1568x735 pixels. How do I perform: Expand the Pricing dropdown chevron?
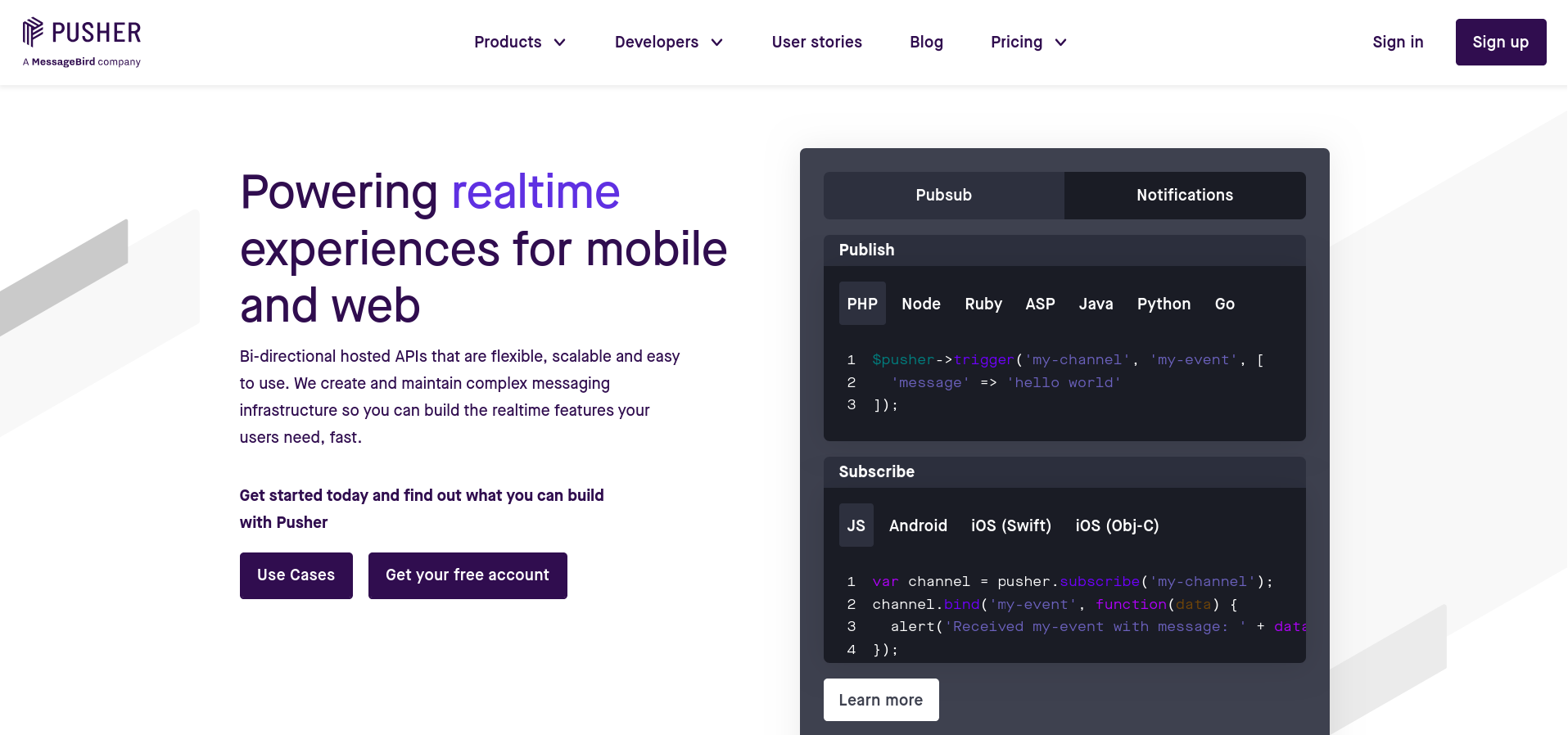(1060, 43)
